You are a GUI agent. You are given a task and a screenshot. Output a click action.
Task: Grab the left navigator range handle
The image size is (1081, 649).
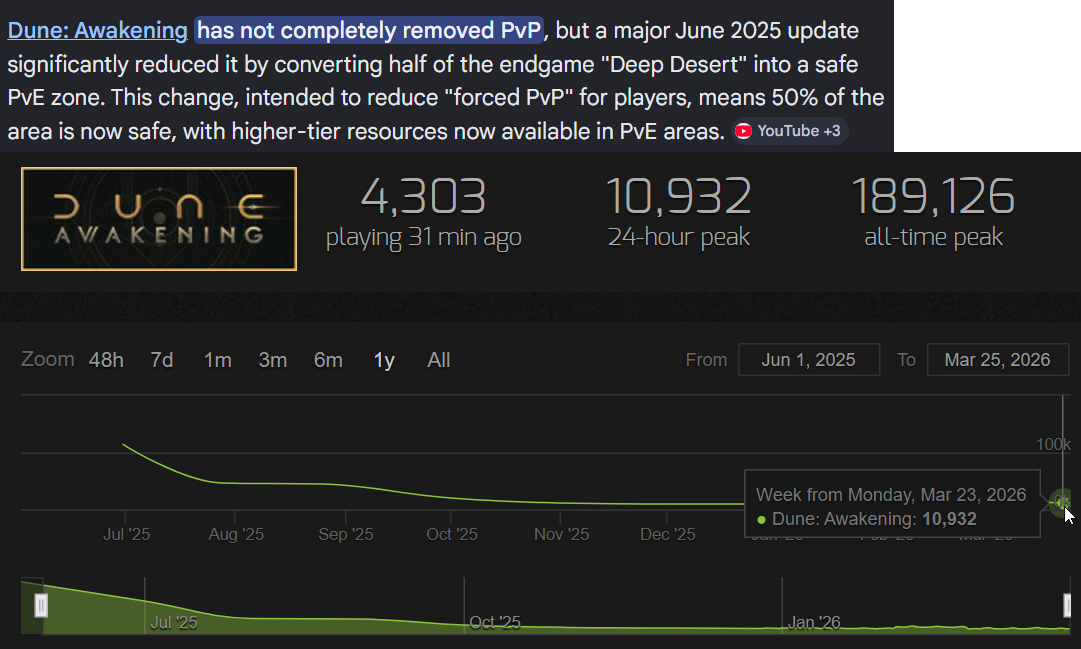tap(41, 606)
